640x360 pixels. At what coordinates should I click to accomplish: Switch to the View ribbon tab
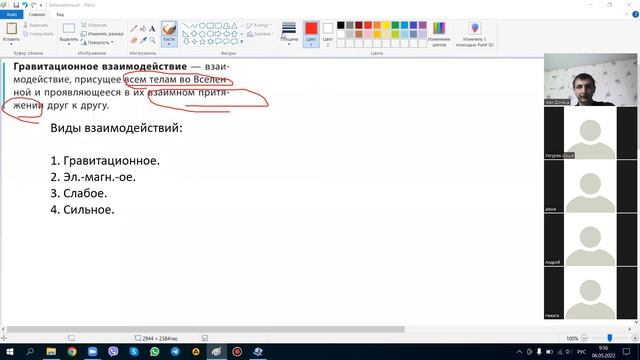[60, 14]
